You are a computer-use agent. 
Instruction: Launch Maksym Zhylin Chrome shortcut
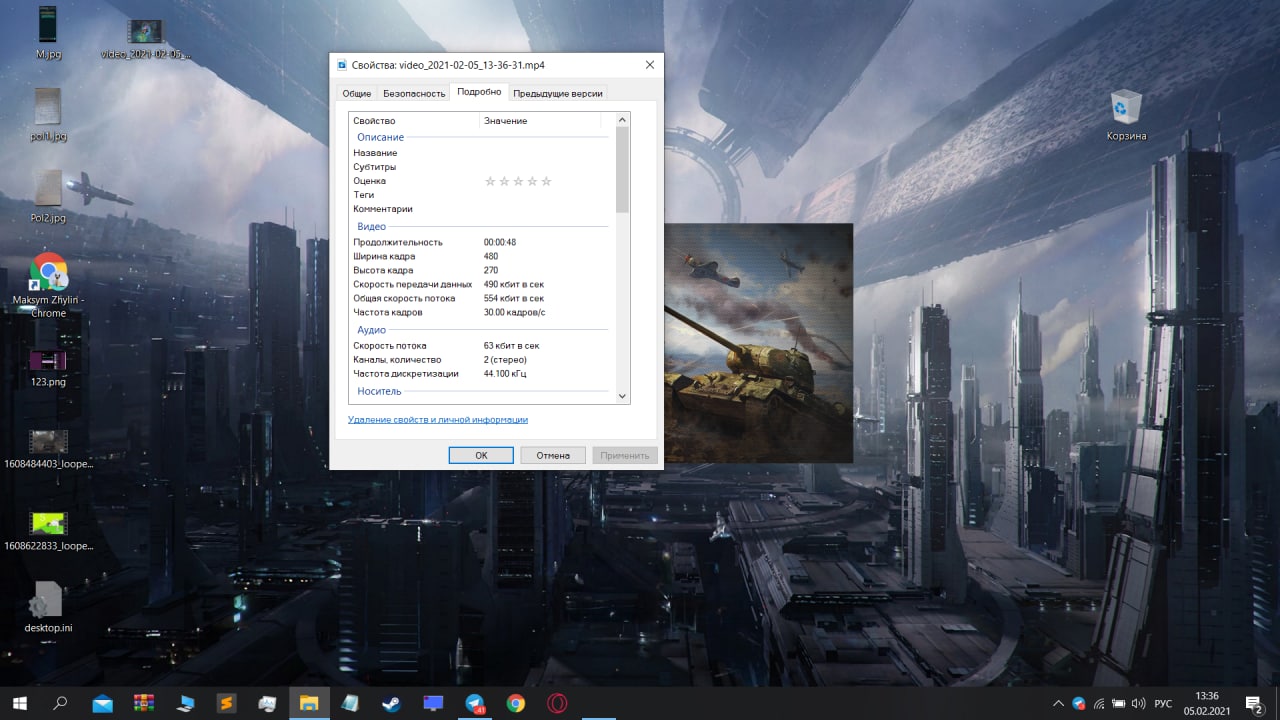point(48,285)
